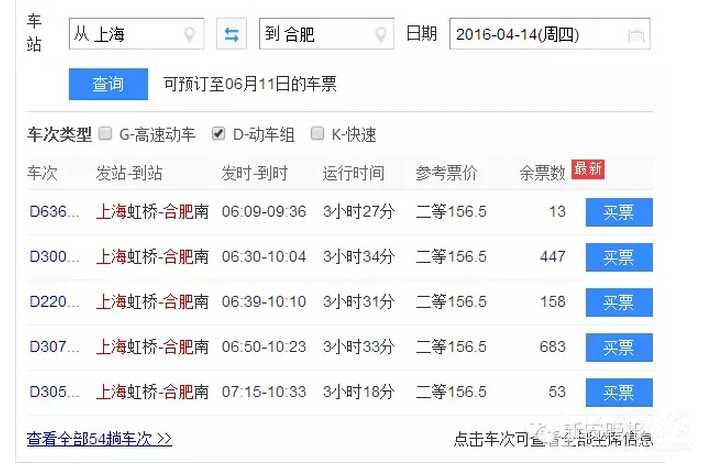Swap departure and arrival stations icon

(x=231, y=34)
